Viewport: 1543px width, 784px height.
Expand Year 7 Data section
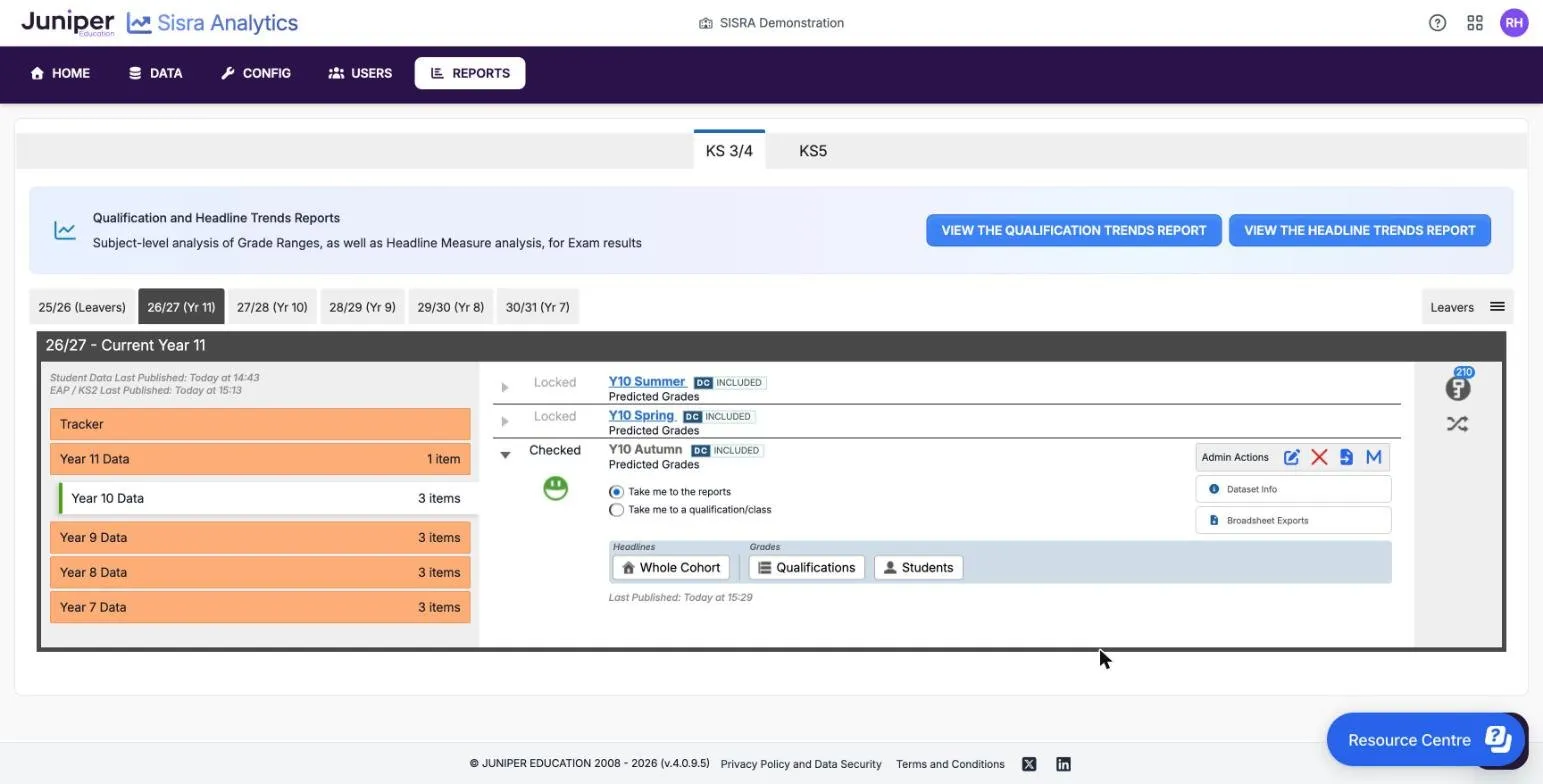pyautogui.click(x=260, y=607)
